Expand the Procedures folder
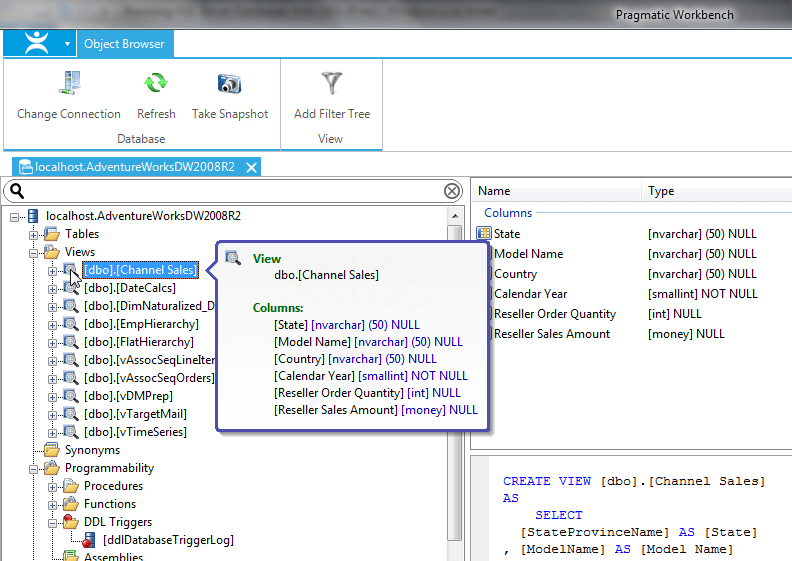Viewport: 792px width, 561px height. click(x=52, y=487)
